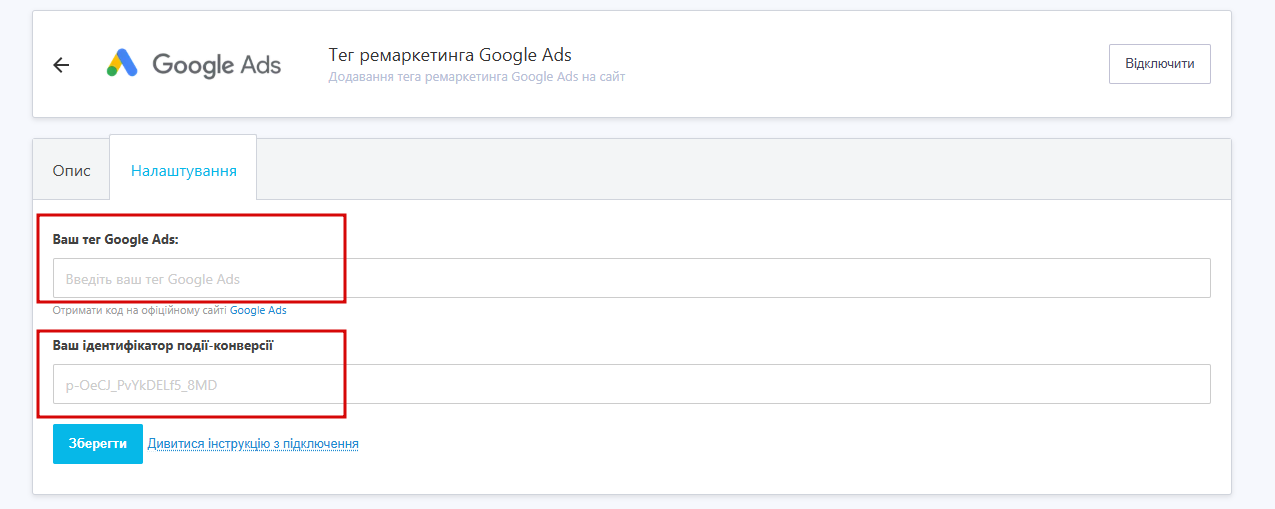Screen dimensions: 1275x509
Task: Select the Налаштування tab
Action: point(183,171)
